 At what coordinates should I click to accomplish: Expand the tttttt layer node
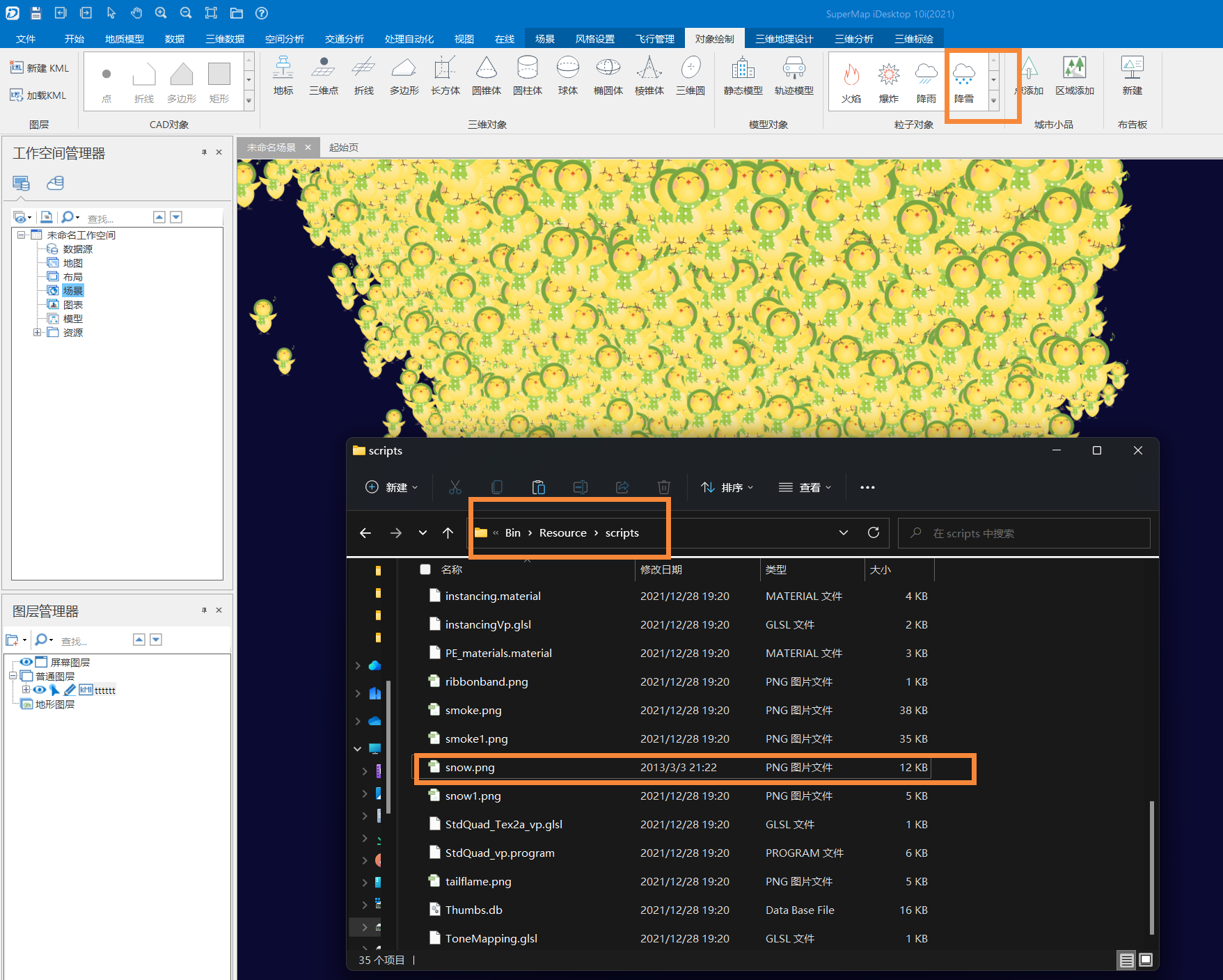click(x=26, y=690)
